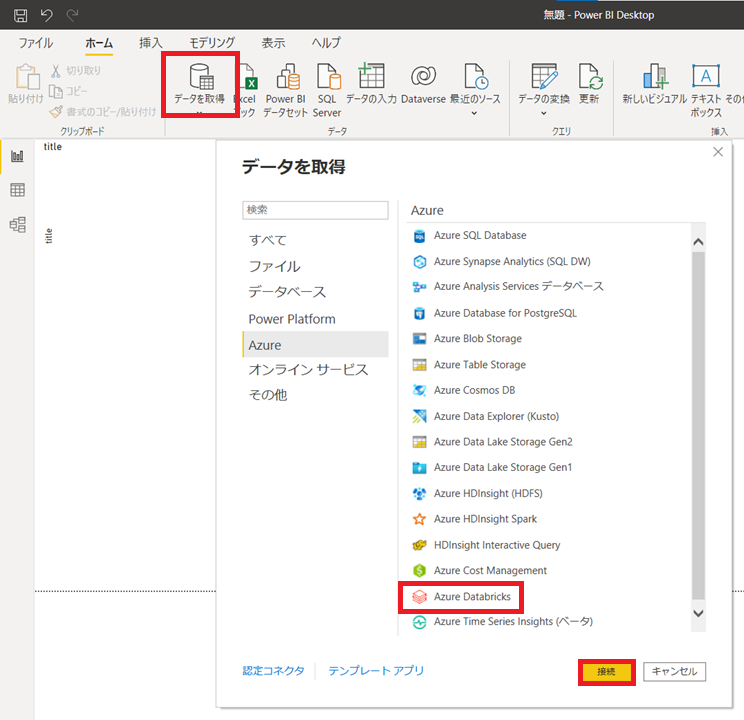Click the Save icon in title bar
The height and width of the screenshot is (720, 744).
20,15
